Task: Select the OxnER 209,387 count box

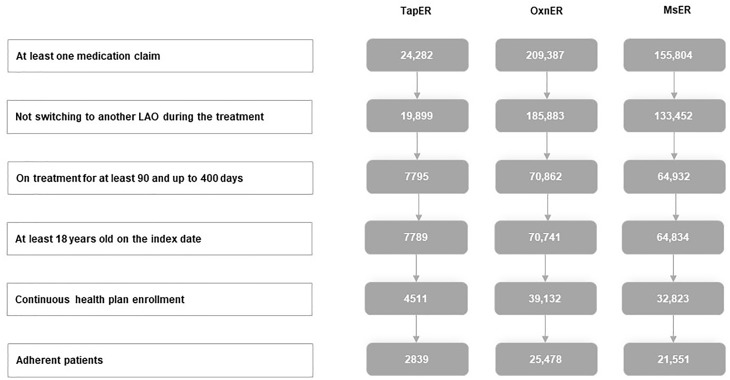Action: tap(546, 55)
